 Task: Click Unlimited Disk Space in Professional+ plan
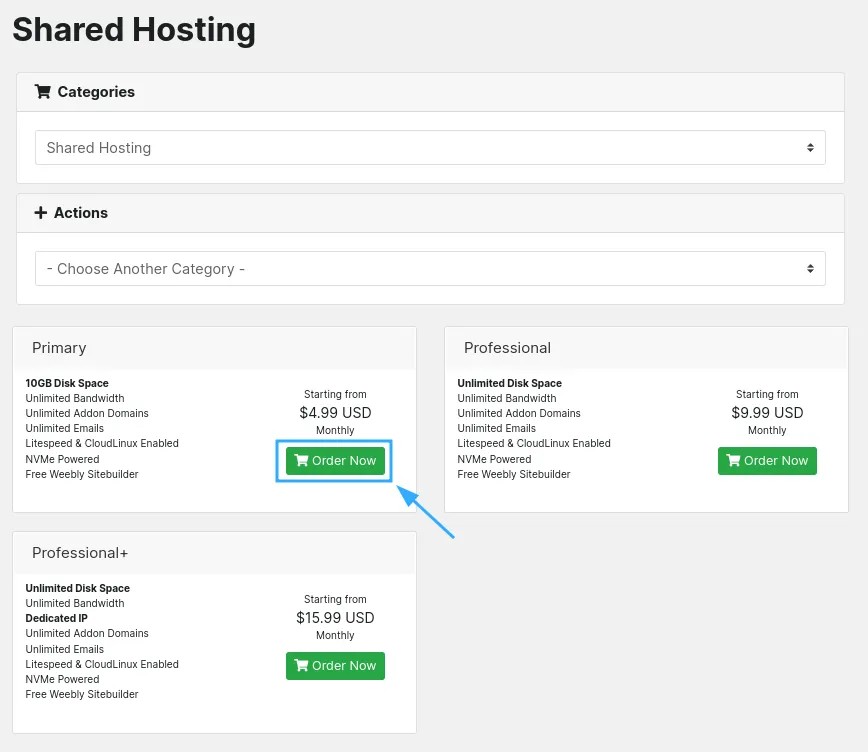coord(78,588)
